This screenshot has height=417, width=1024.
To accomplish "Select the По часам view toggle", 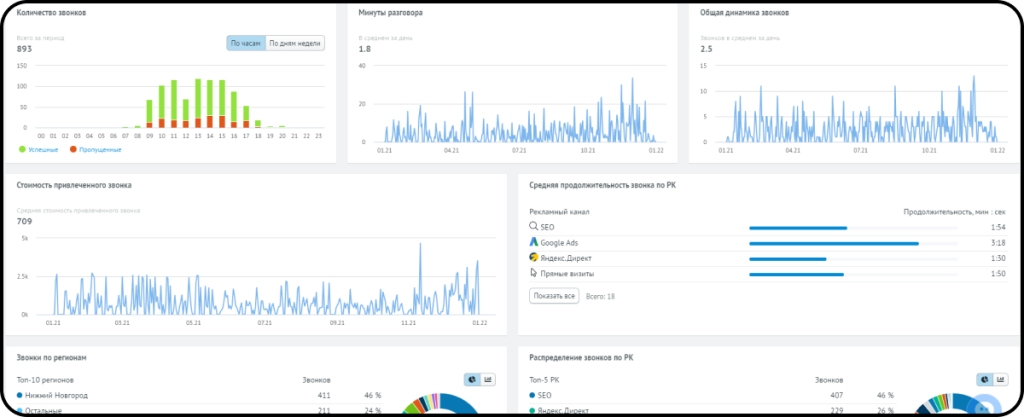I will pos(246,44).
